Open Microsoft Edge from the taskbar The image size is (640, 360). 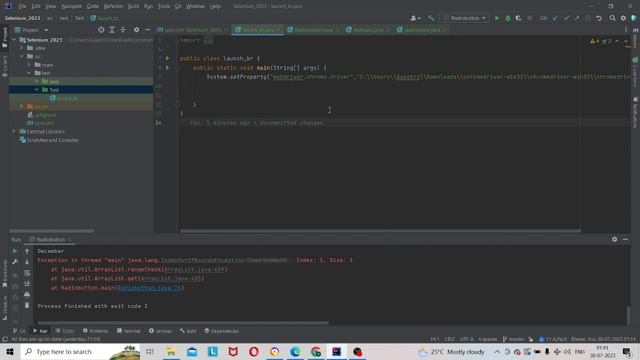point(295,352)
